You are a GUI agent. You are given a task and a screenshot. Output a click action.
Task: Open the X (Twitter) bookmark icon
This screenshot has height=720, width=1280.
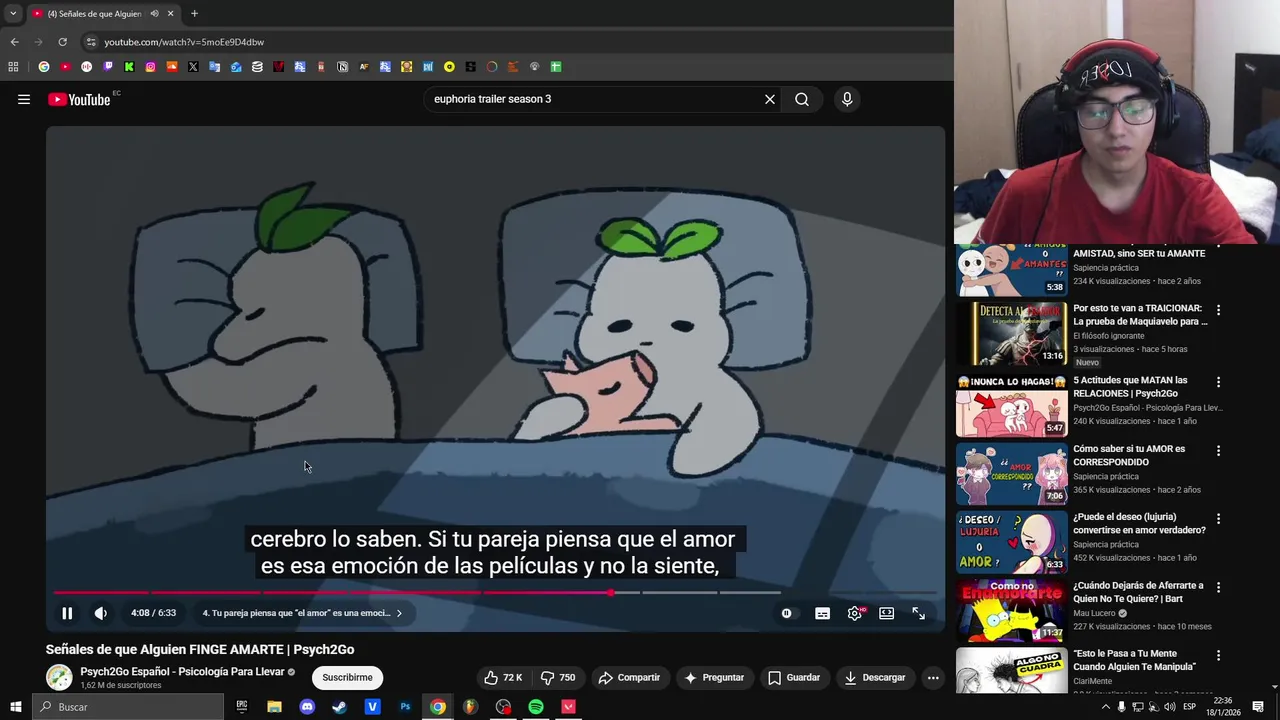[x=193, y=67]
